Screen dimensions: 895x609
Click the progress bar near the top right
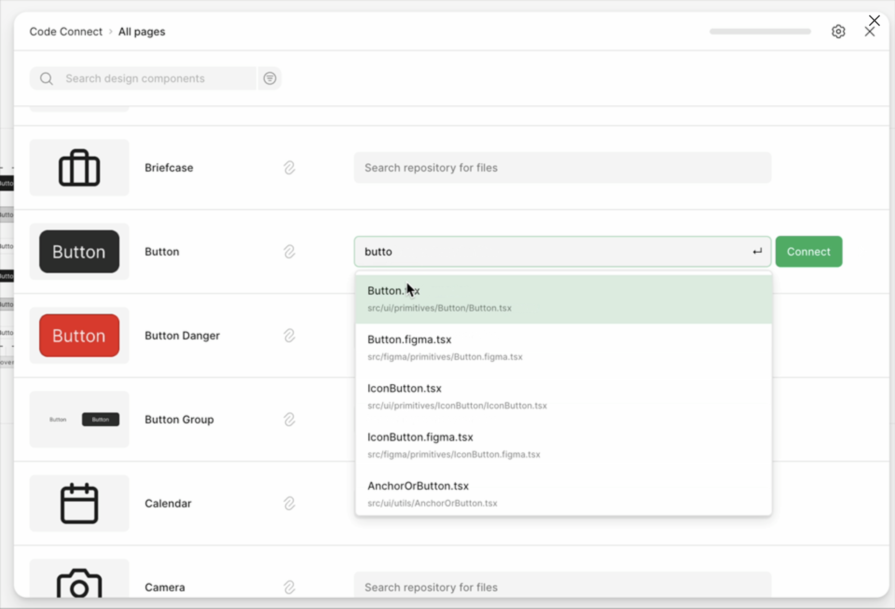coord(759,31)
